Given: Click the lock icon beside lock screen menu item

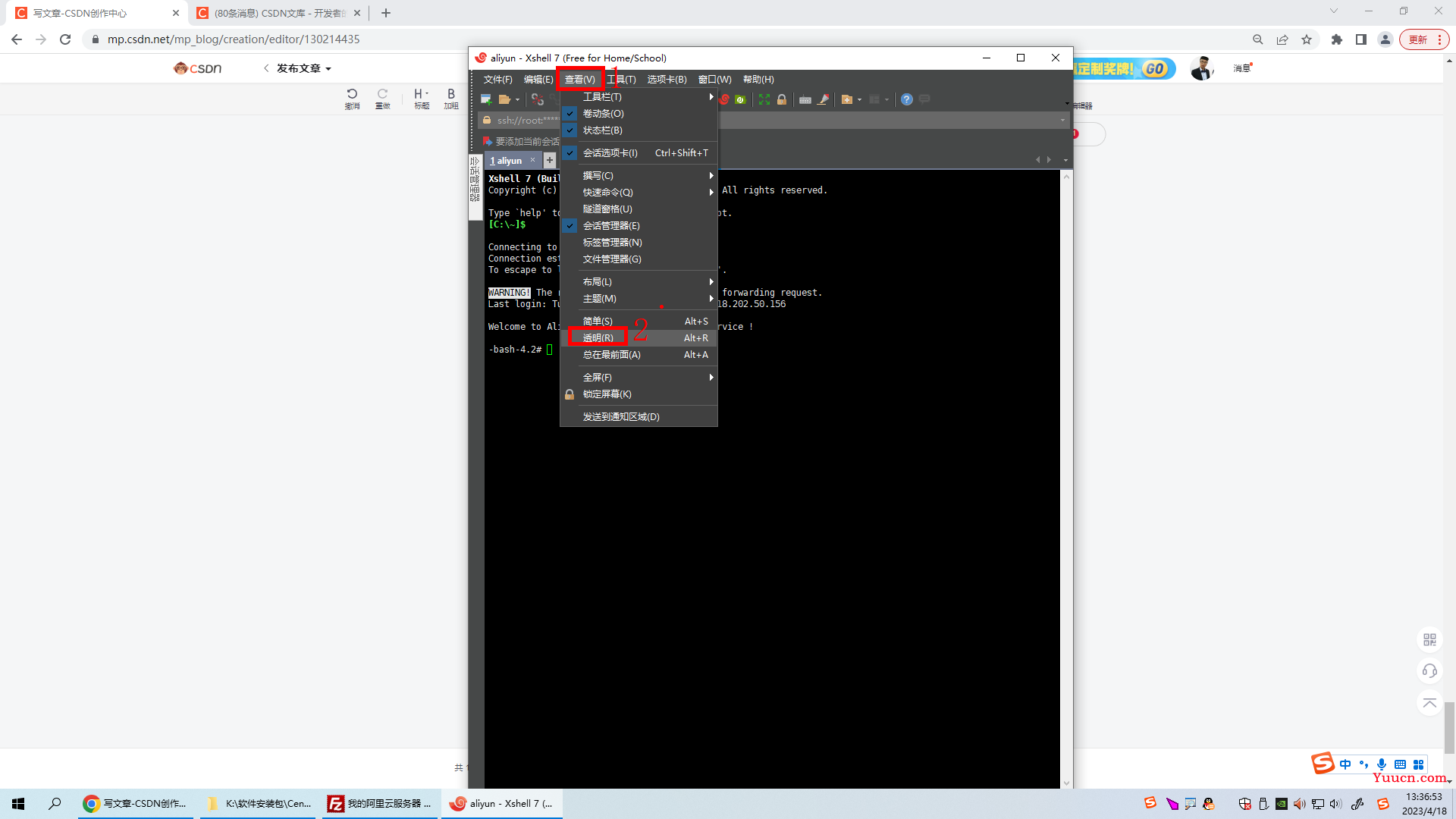Looking at the screenshot, I should (570, 394).
